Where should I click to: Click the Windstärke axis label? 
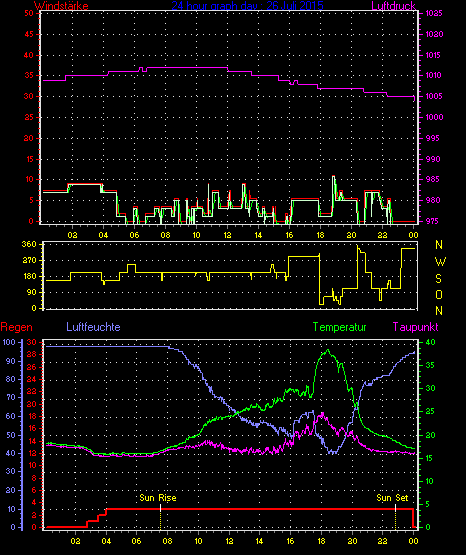tap(61, 6)
